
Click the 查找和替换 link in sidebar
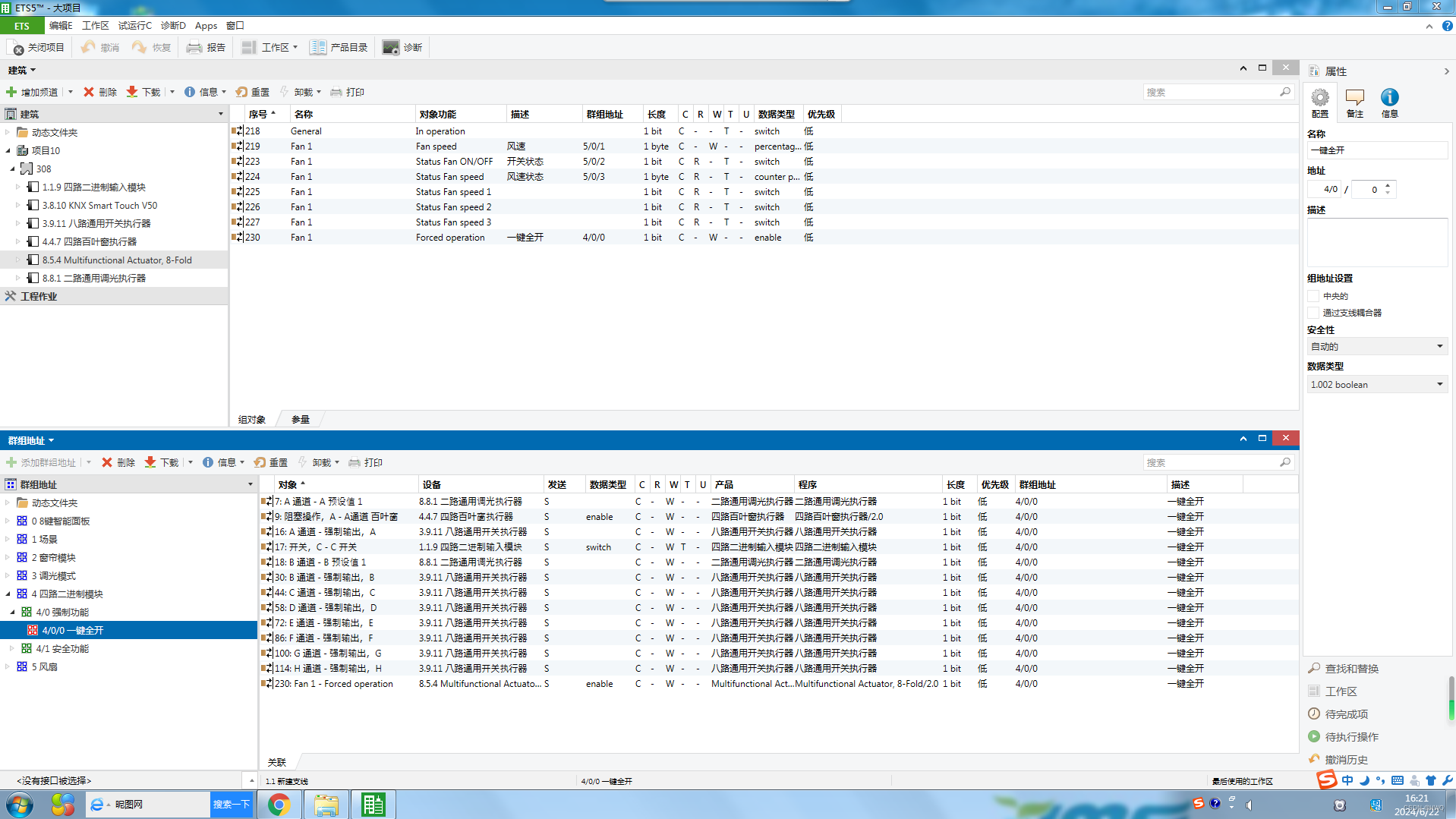(1351, 669)
